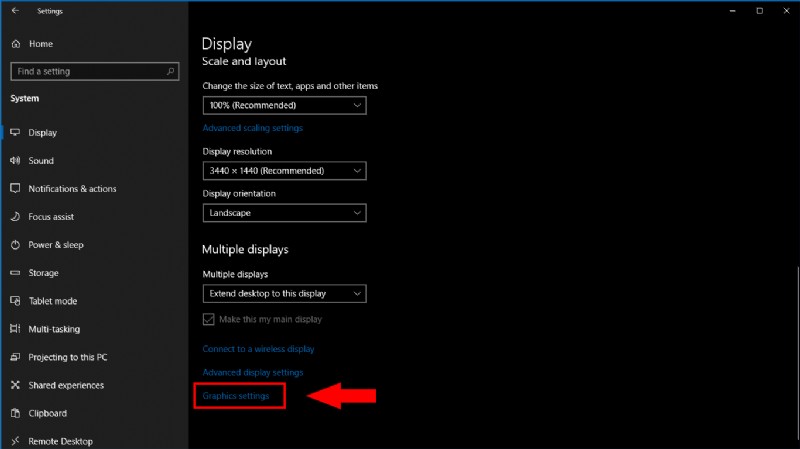Screen dimensions: 800x449
Task: Click the Multi-tasking icon
Action: point(15,329)
